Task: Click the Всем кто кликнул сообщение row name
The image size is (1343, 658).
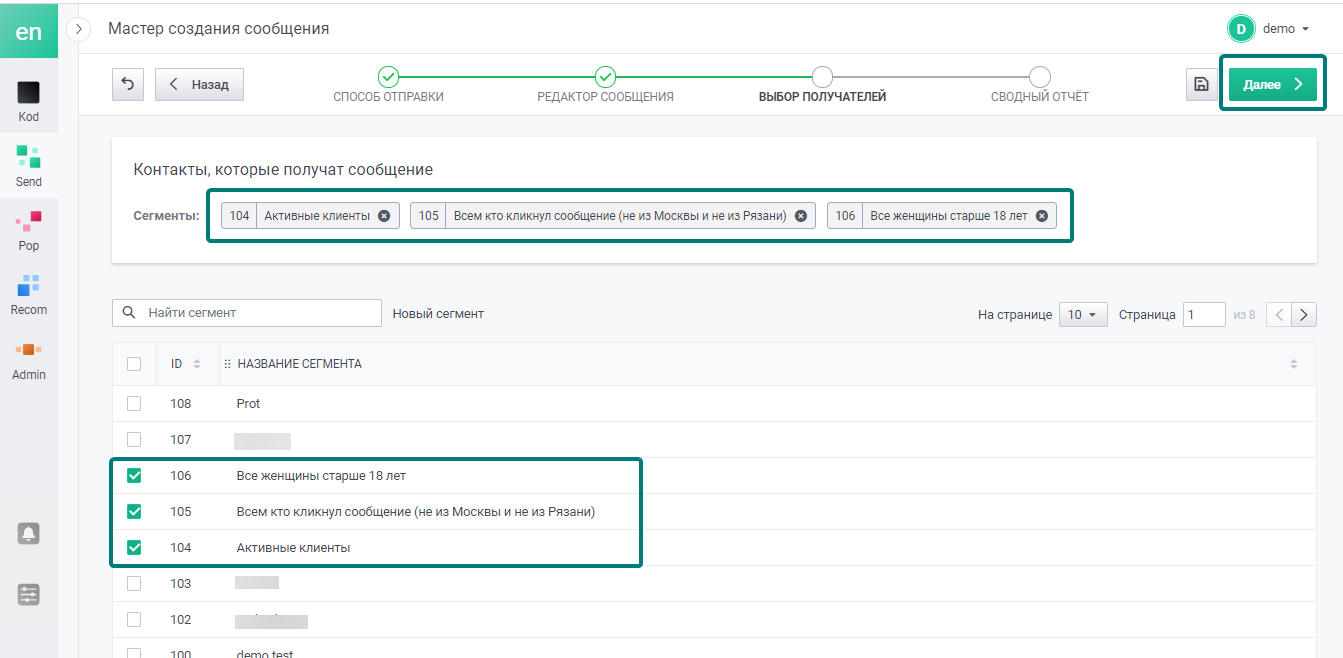Action: [x=416, y=512]
